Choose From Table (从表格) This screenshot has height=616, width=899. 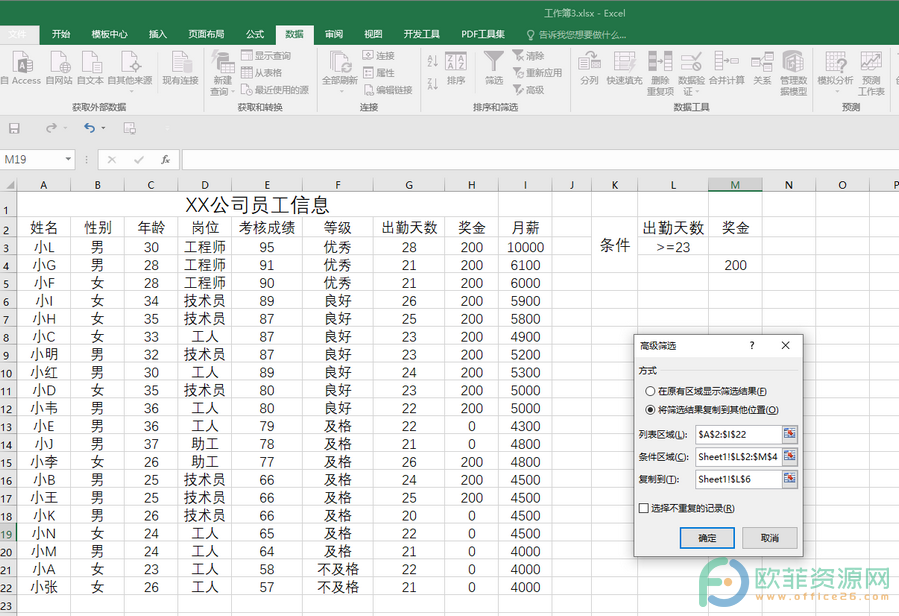click(x=261, y=73)
